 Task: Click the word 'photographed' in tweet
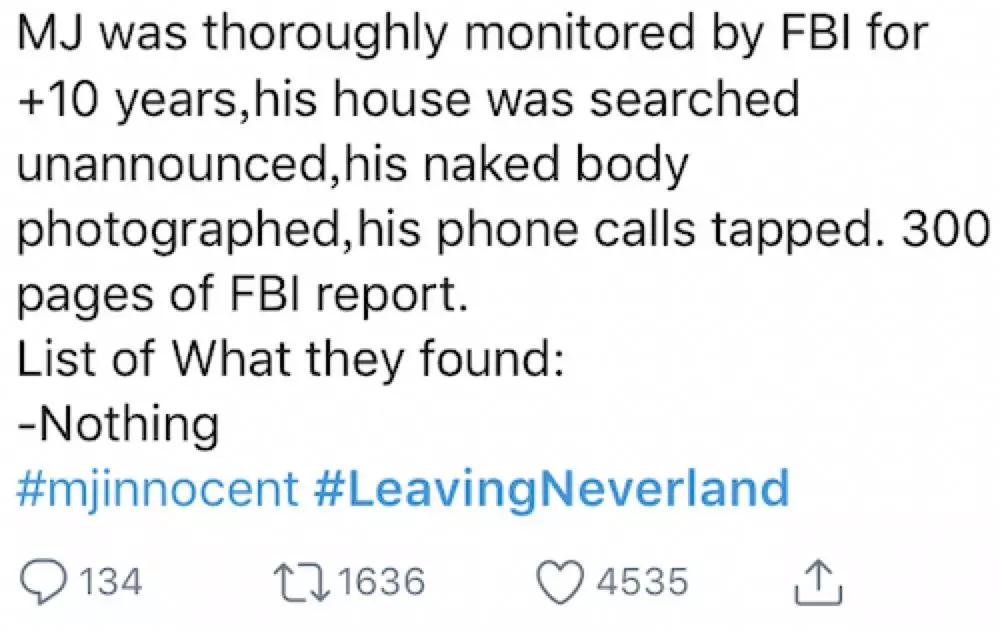(x=179, y=230)
